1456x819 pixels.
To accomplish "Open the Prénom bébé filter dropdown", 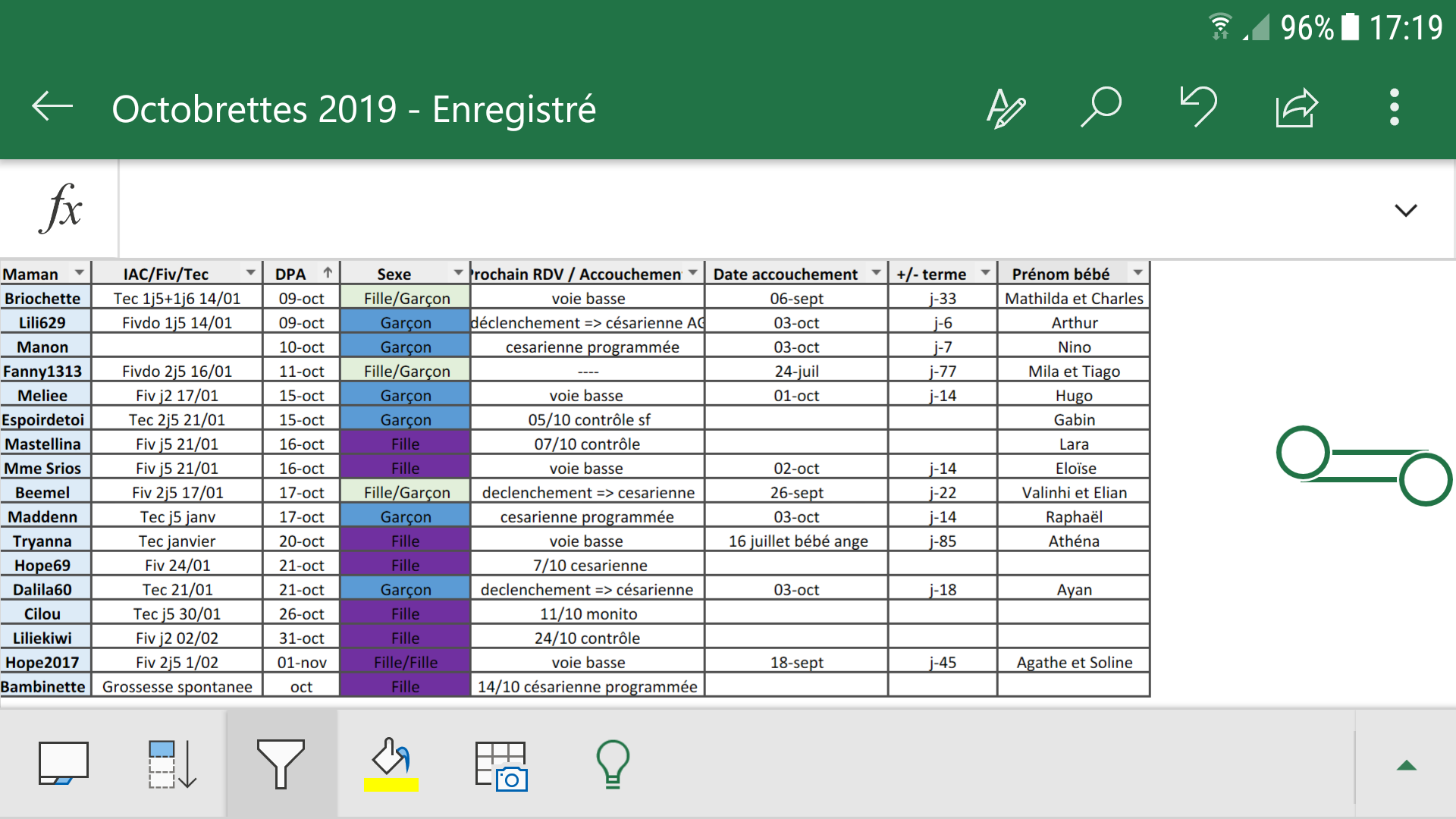I will (x=1137, y=273).
